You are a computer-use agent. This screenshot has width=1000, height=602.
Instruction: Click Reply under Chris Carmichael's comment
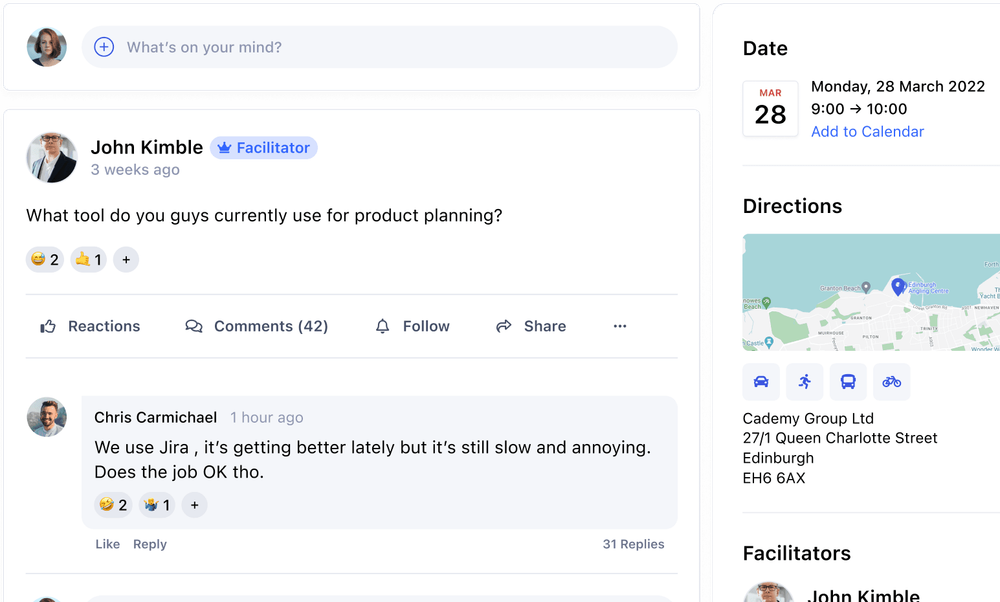pyautogui.click(x=150, y=544)
